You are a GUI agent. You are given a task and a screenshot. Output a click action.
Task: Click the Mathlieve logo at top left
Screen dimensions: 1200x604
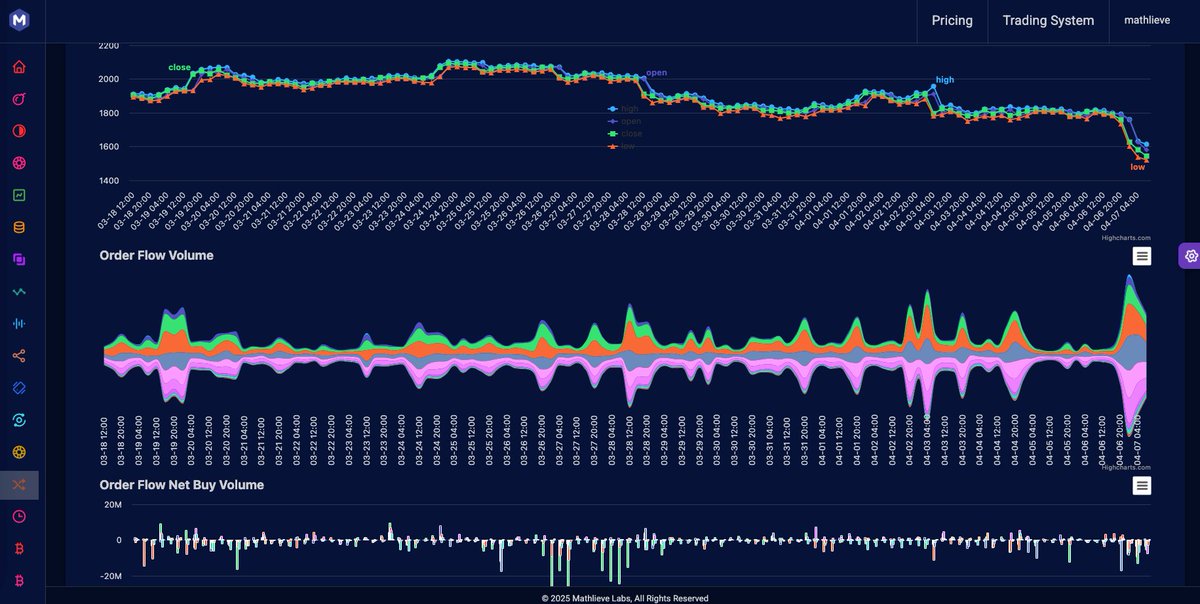click(19, 18)
